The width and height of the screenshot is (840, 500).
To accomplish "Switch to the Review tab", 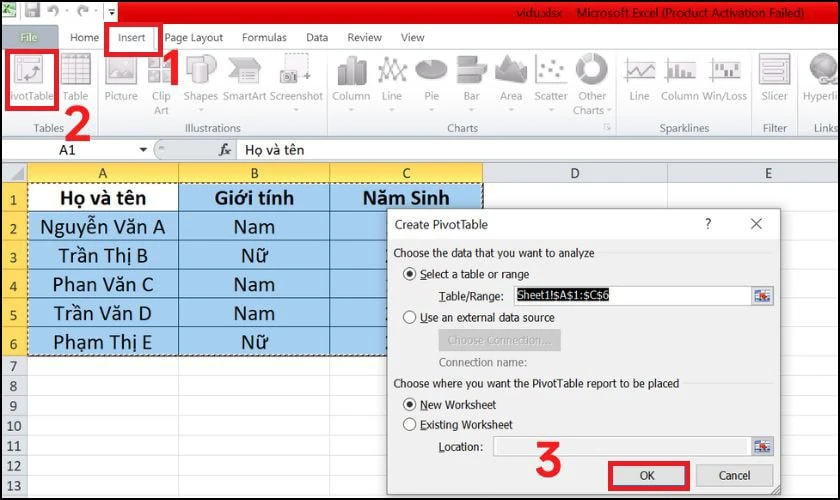I will point(364,38).
